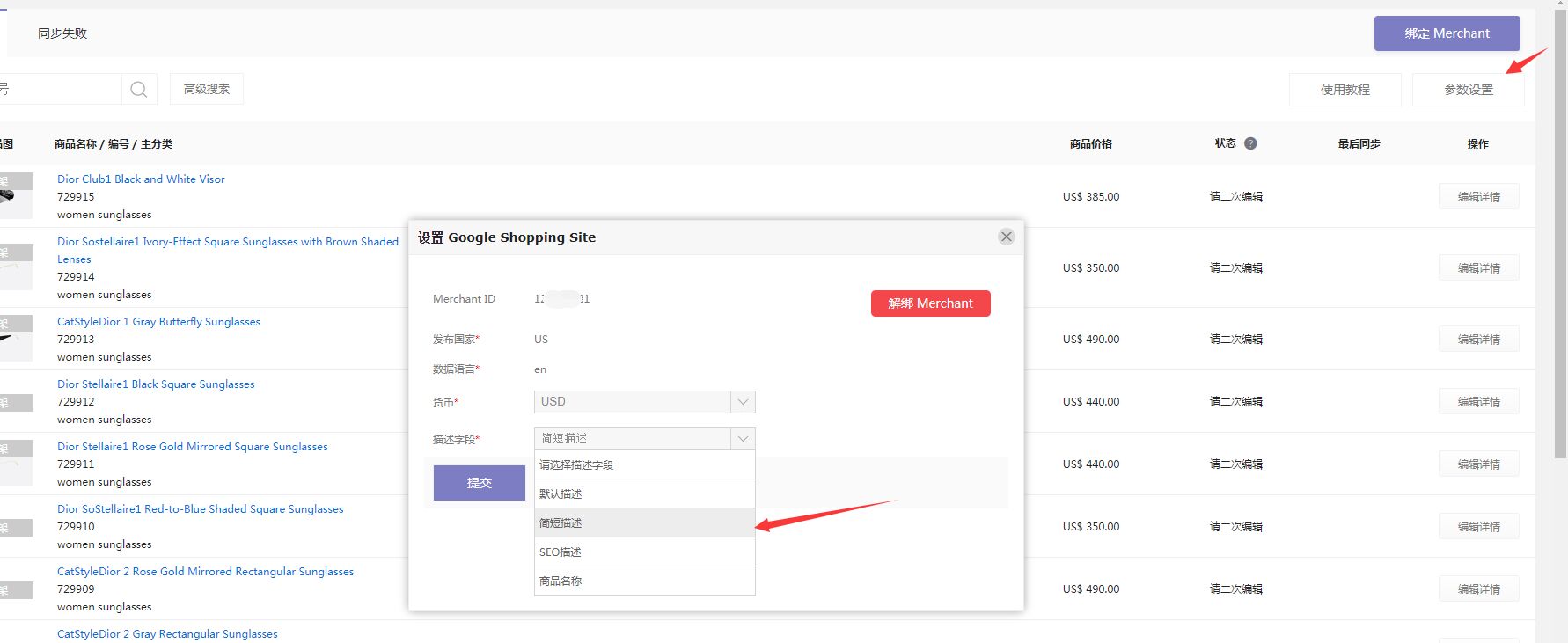
Task: Click 编辑详情 for product 729909
Action: point(1478,588)
